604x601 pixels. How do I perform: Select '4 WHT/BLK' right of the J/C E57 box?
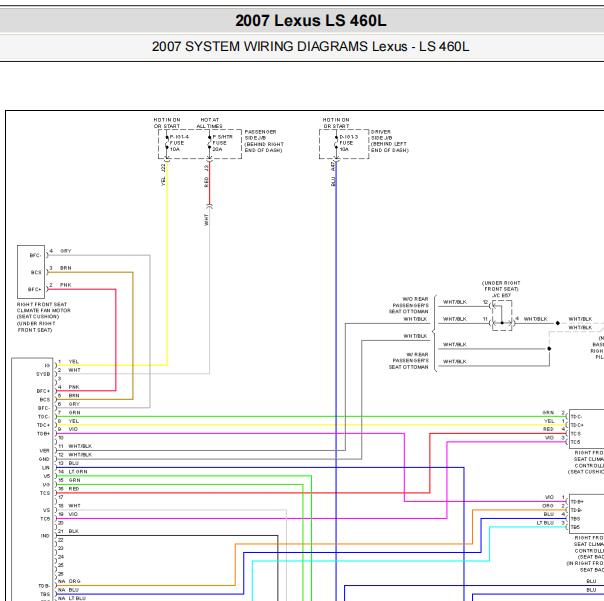[x=532, y=319]
